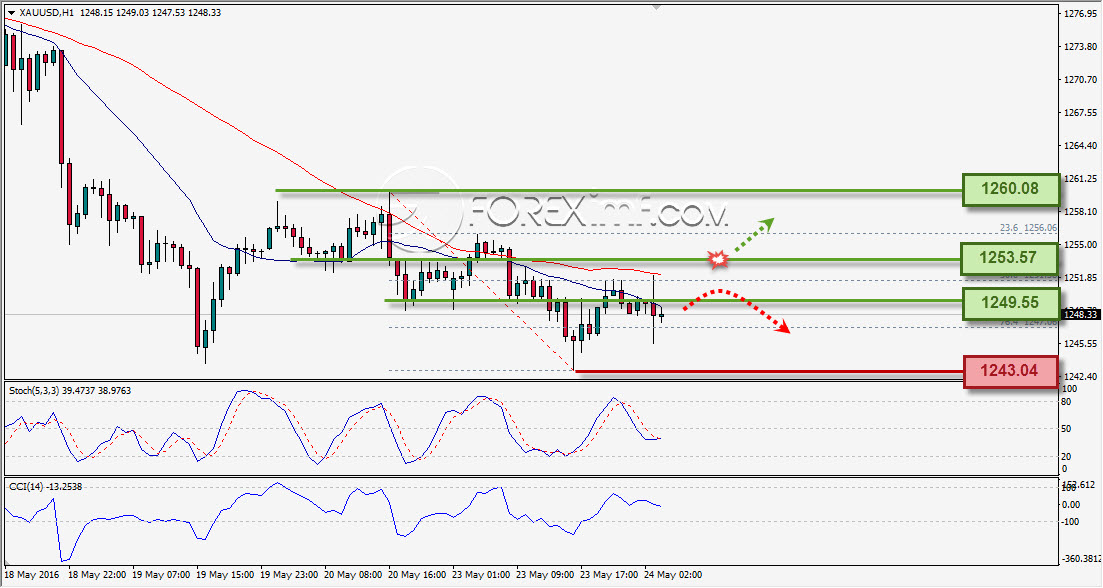Click the Stochastic scale value 50
The width and height of the screenshot is (1103, 588).
(1066, 429)
